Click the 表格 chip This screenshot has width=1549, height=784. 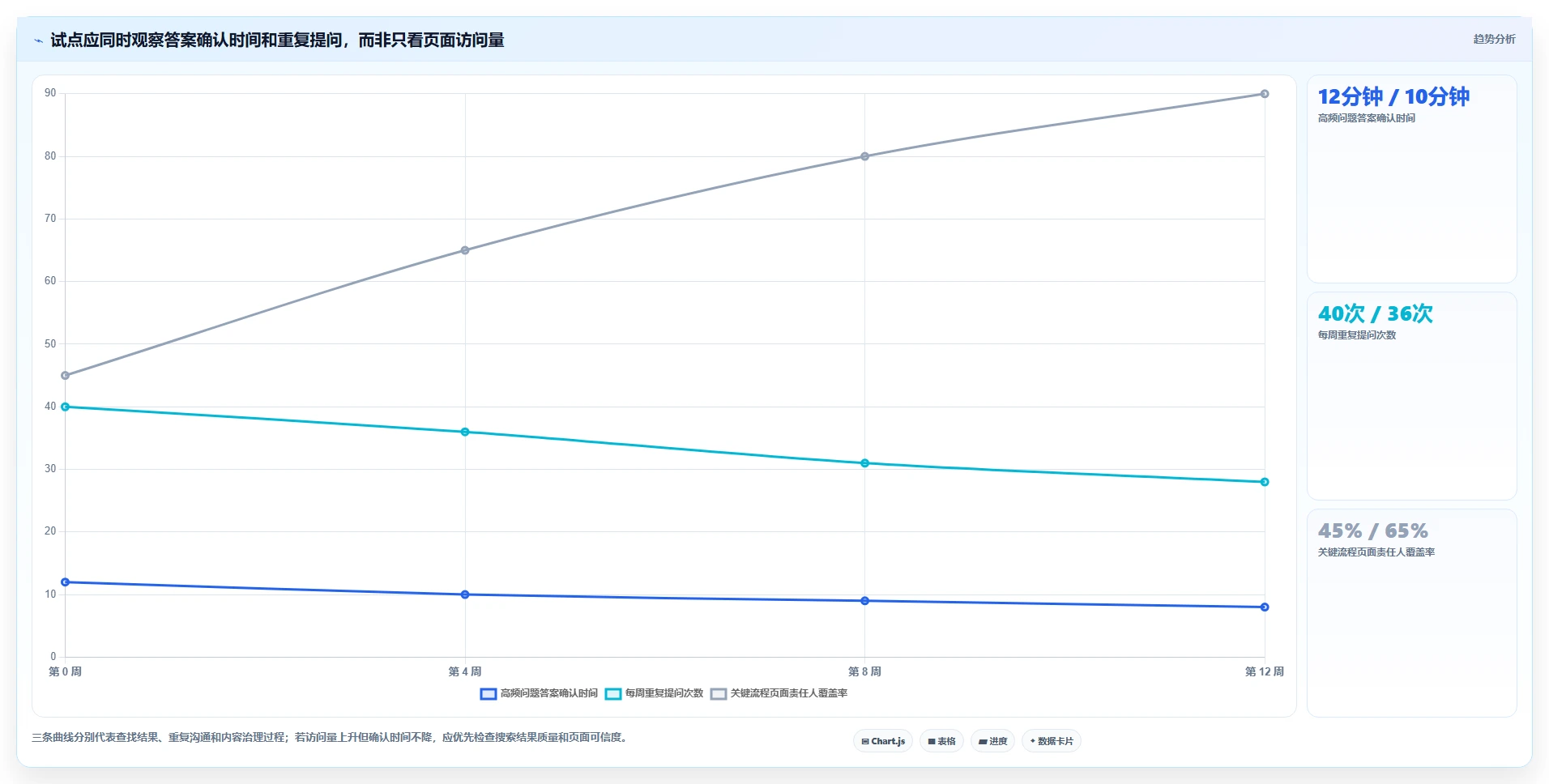click(941, 741)
